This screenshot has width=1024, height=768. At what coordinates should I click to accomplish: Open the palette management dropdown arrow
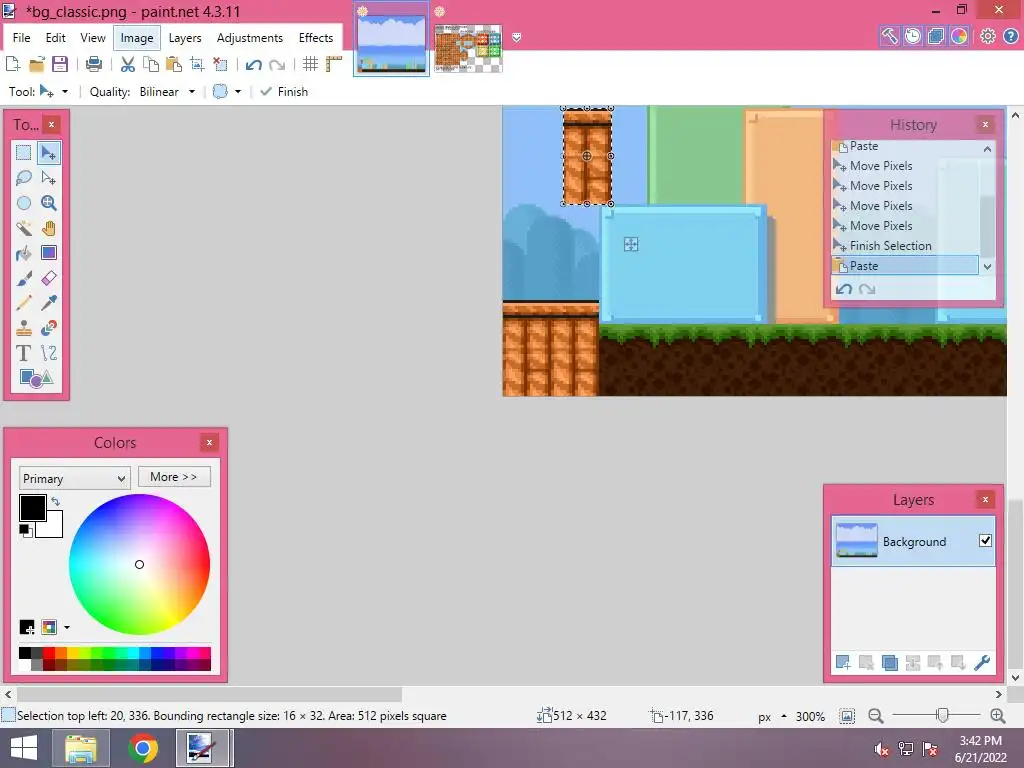tap(67, 628)
